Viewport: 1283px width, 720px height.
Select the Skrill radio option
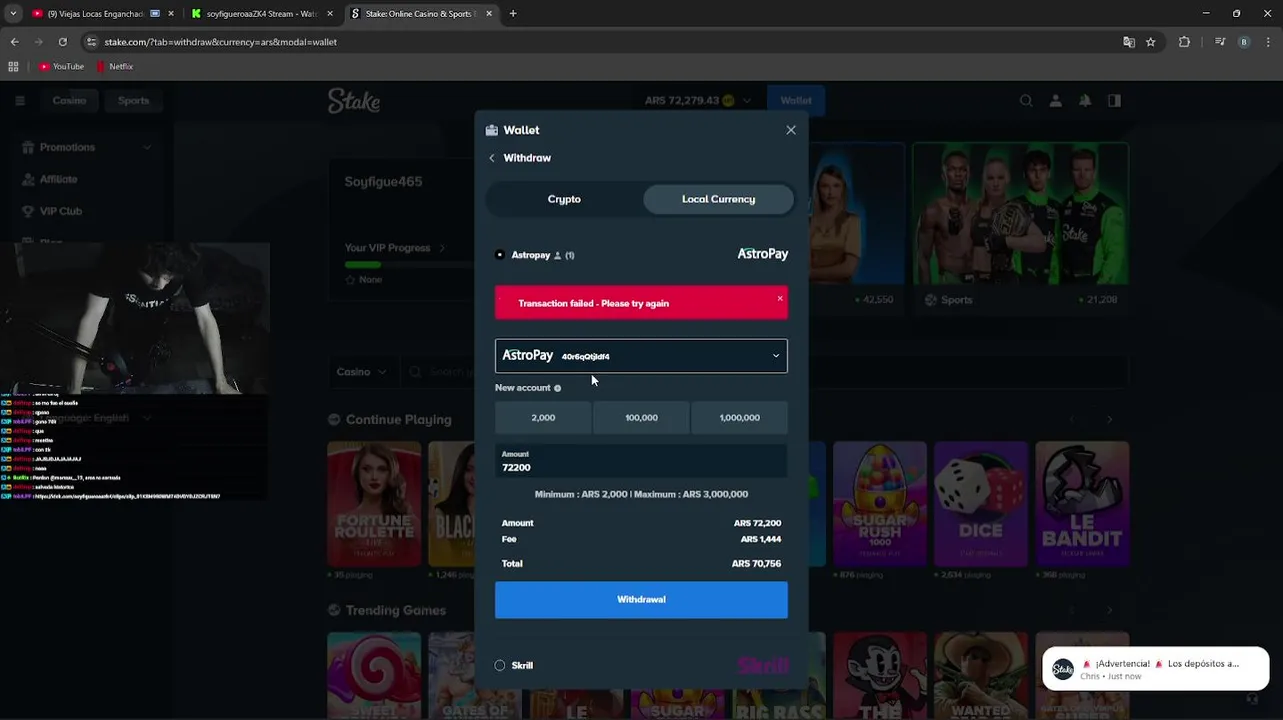pos(500,665)
